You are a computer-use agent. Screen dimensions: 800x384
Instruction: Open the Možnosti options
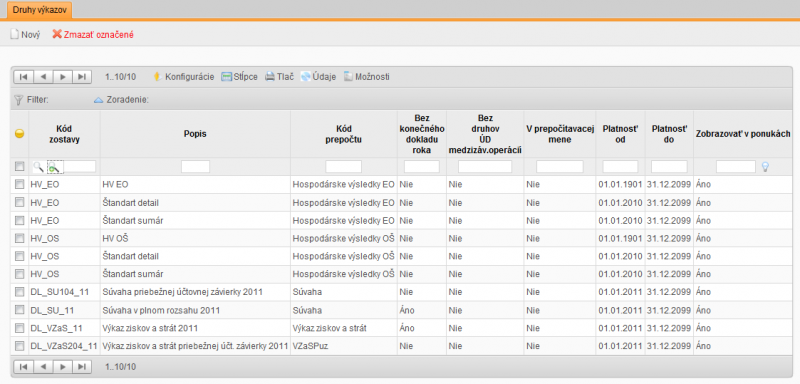click(366, 77)
